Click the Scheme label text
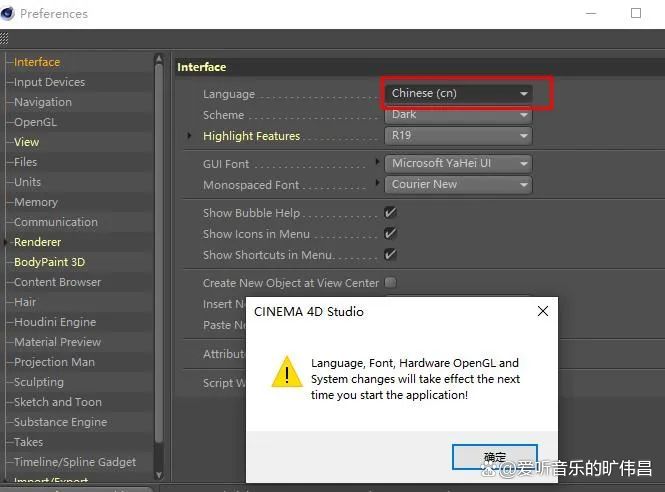The height and width of the screenshot is (492, 665). point(223,115)
